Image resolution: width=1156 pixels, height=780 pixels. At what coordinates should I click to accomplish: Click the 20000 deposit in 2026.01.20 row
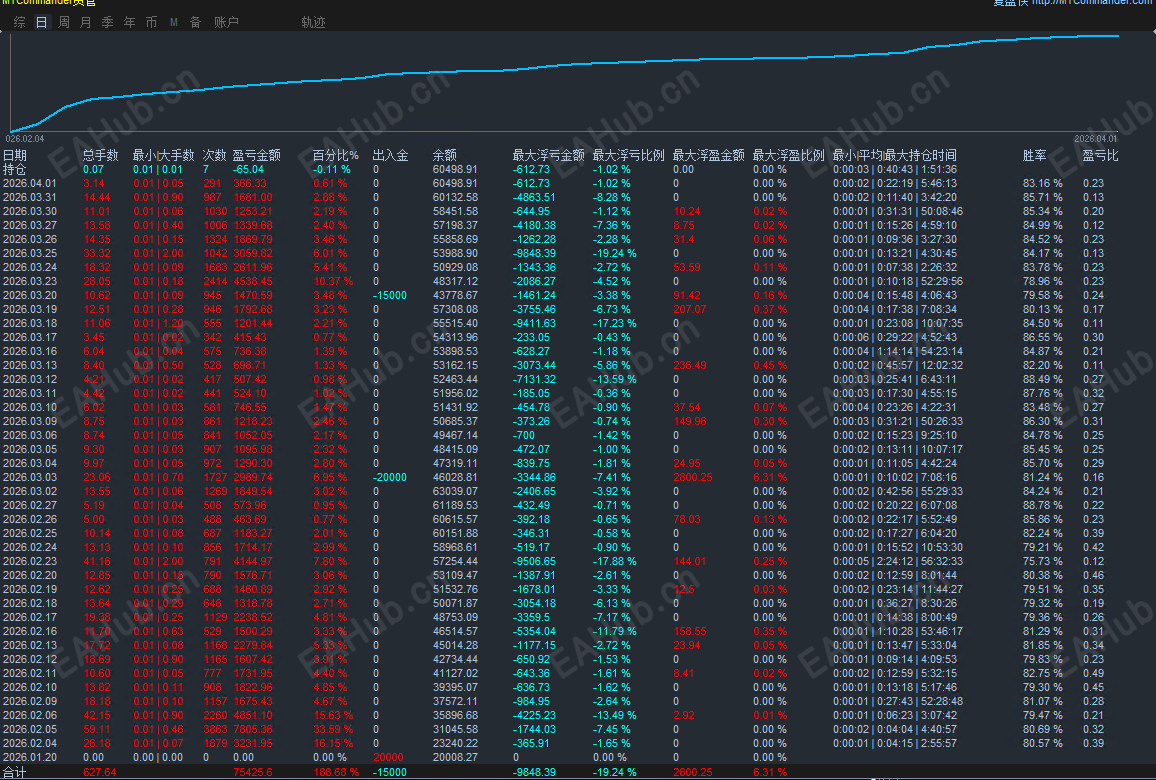coord(389,757)
